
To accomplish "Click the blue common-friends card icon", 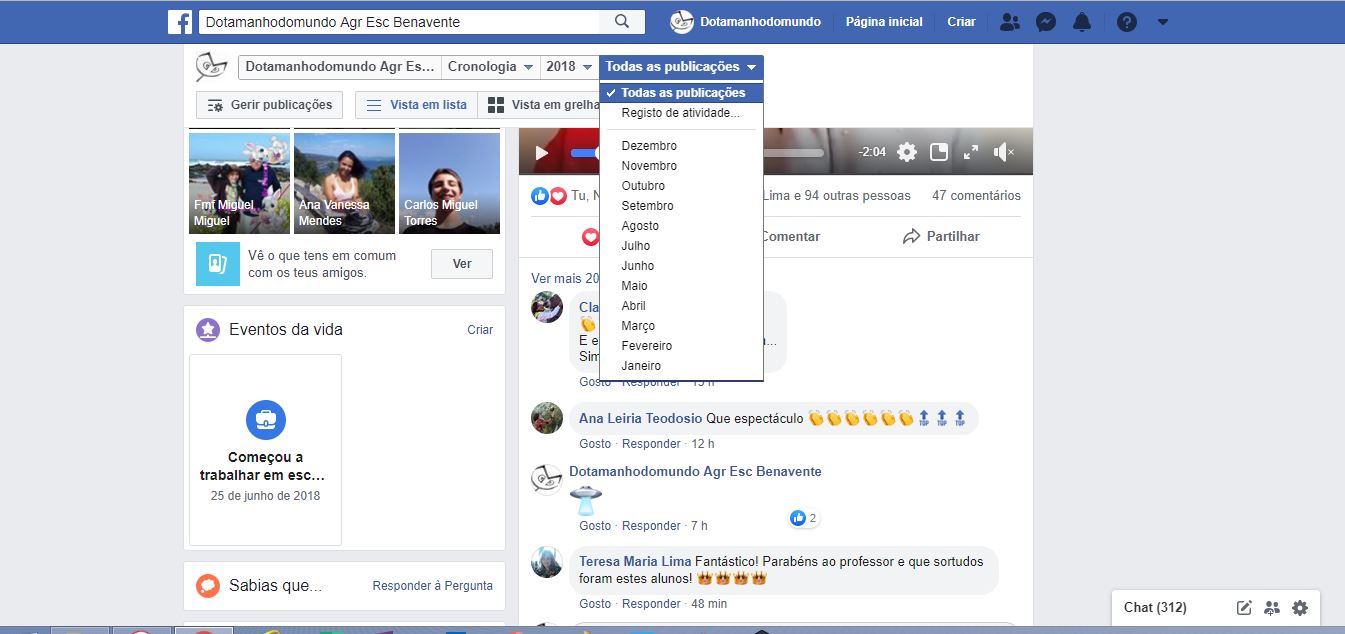I will pyautogui.click(x=218, y=264).
